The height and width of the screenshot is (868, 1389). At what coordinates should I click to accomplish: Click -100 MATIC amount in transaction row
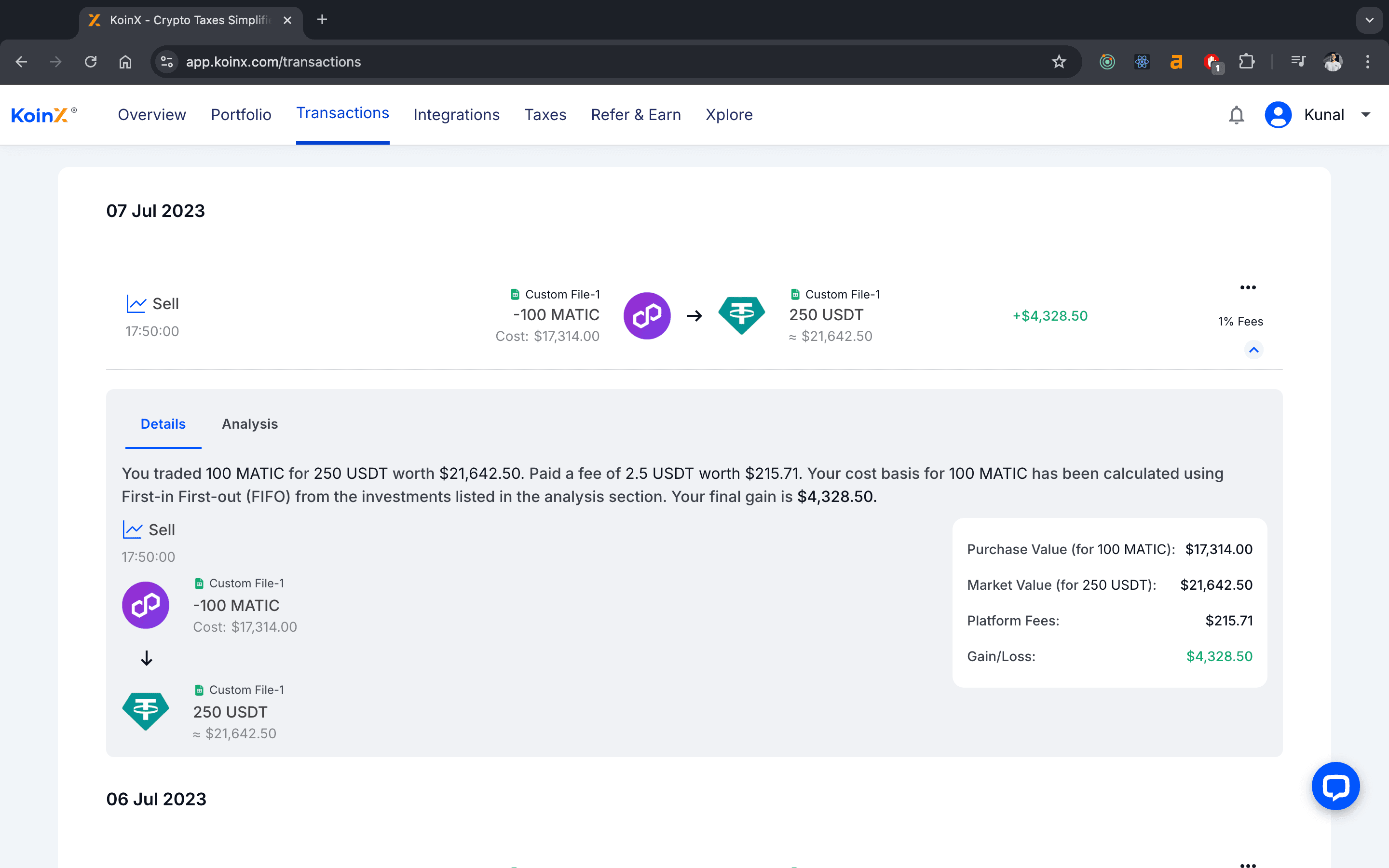pyautogui.click(x=556, y=314)
